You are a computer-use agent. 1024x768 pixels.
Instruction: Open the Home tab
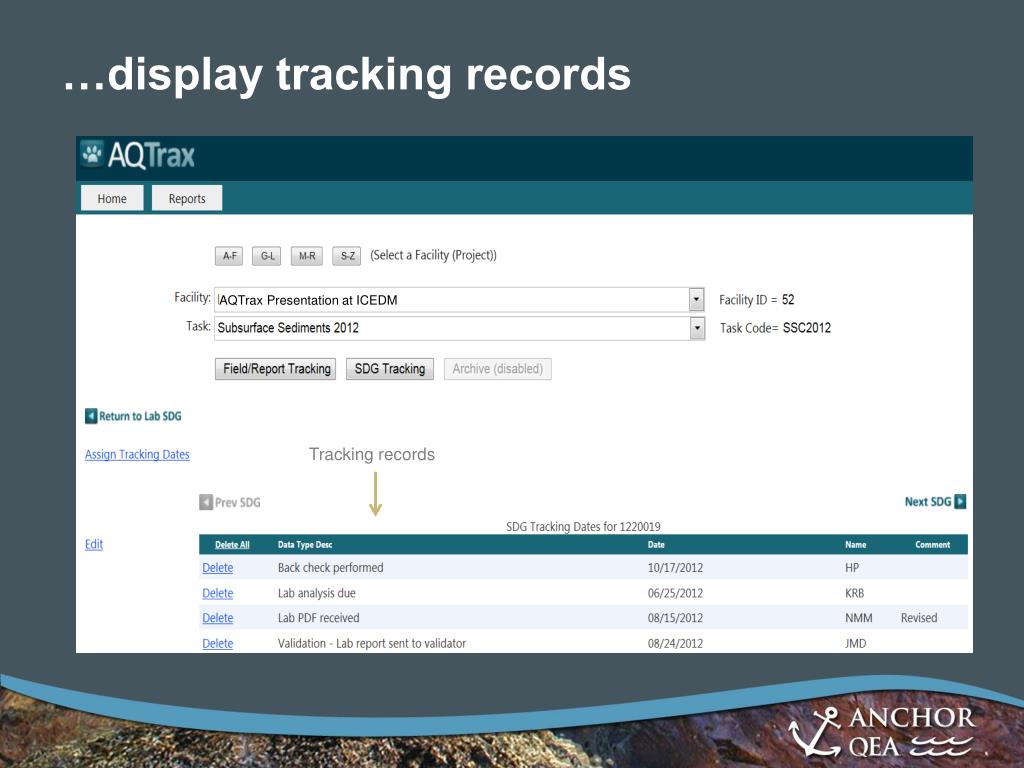[112, 198]
